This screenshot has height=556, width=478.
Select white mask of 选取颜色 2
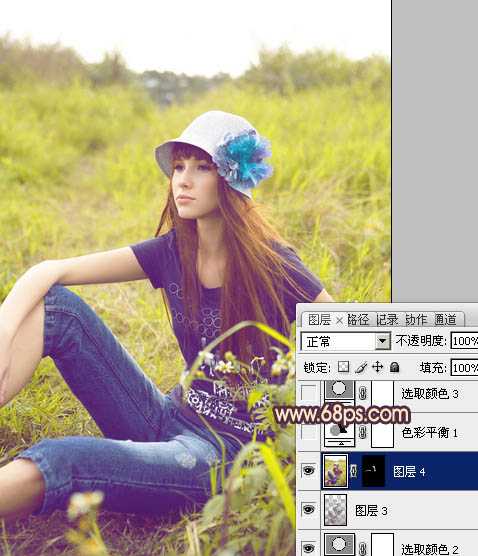382,545
